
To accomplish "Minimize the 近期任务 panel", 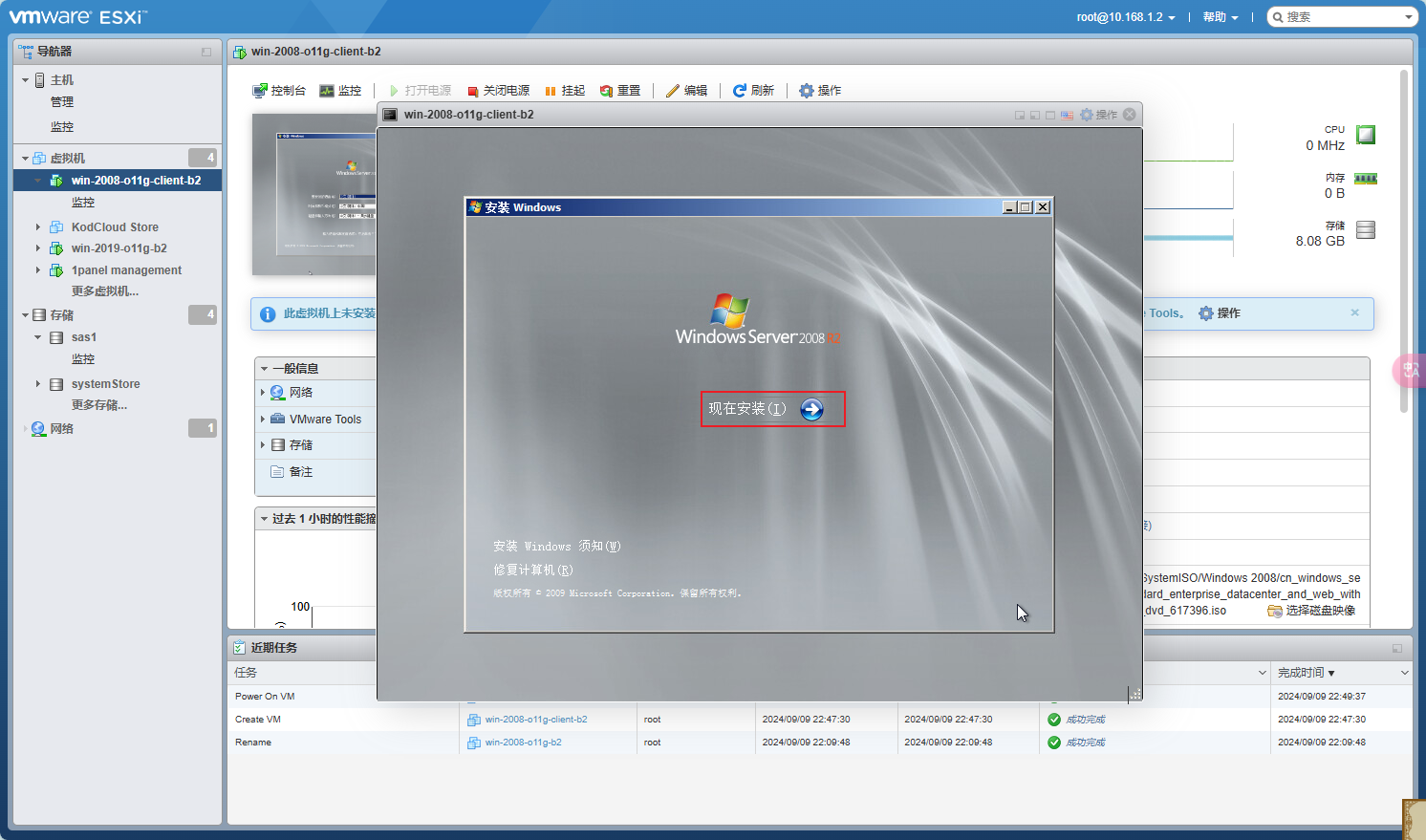I will pyautogui.click(x=1397, y=648).
